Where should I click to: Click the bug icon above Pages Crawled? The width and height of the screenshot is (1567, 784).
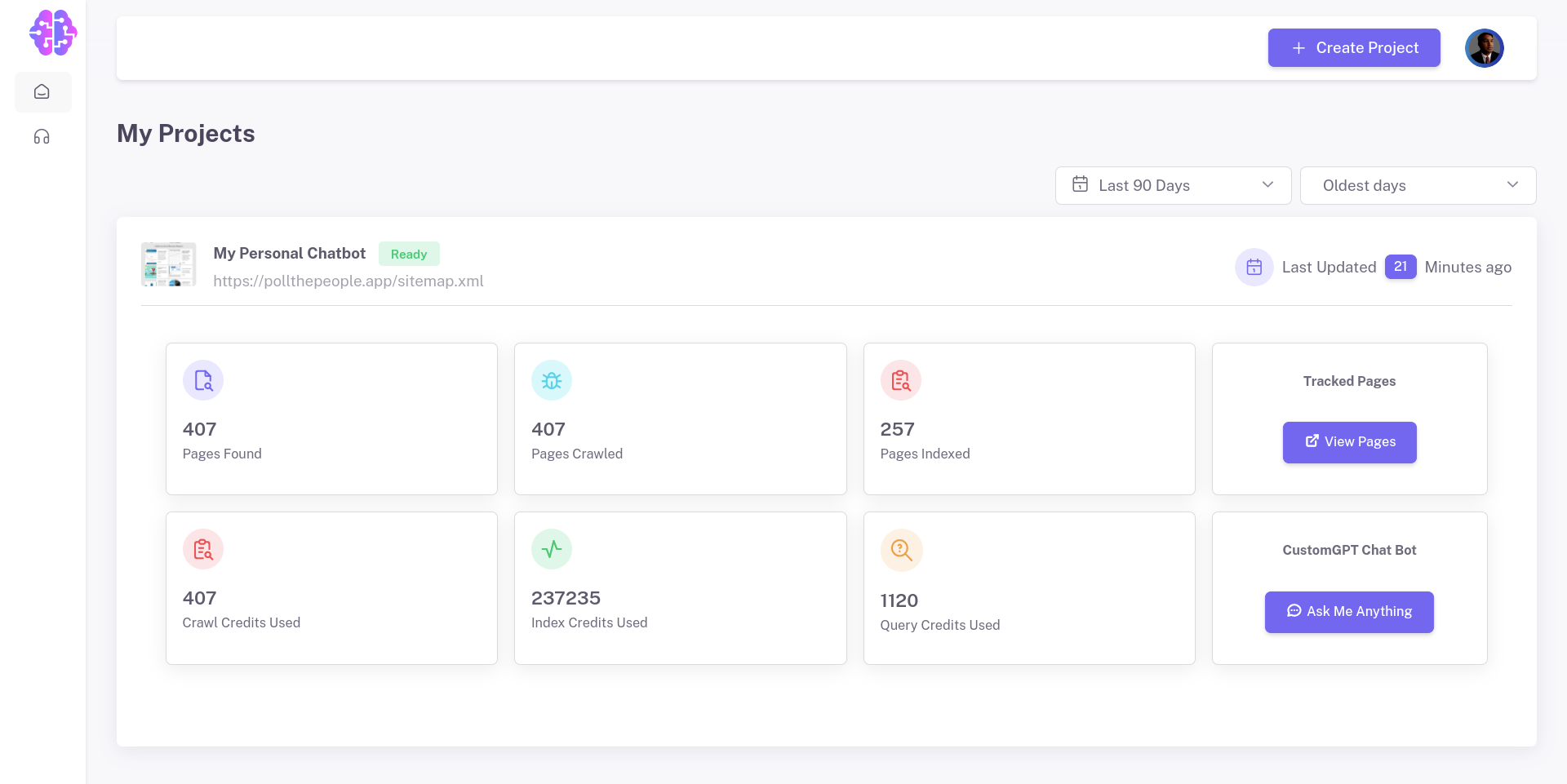click(x=552, y=379)
